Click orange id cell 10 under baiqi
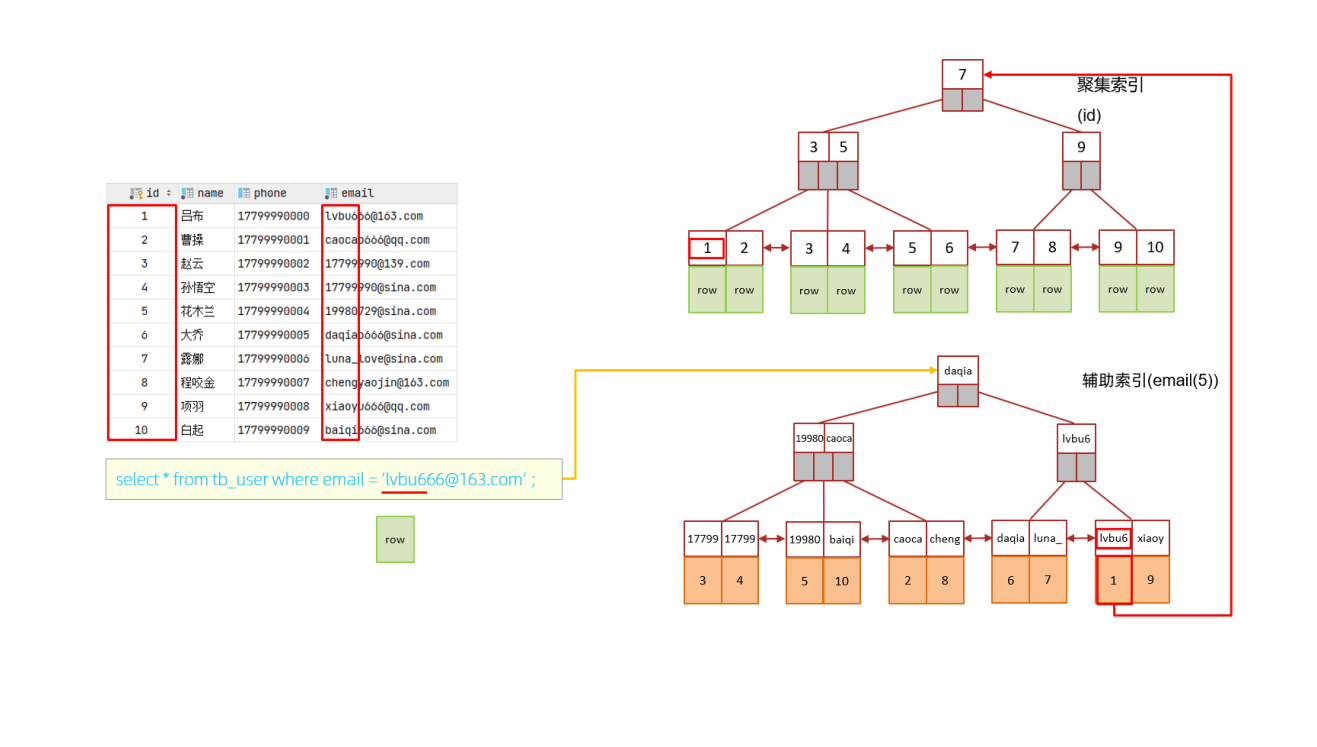The image size is (1317, 747). pos(842,581)
